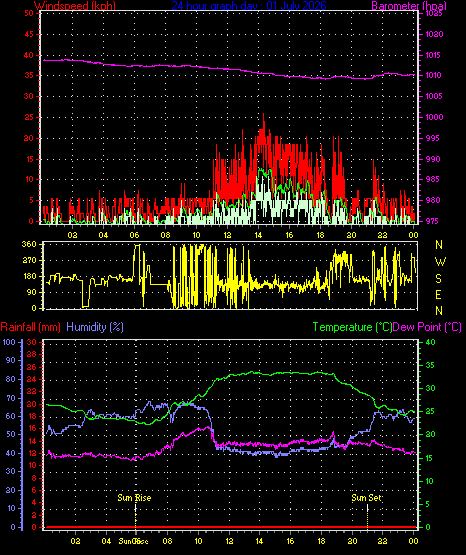Click hour label 18 under temperature graph
Screen dimensions: 466x555
pos(321,541)
